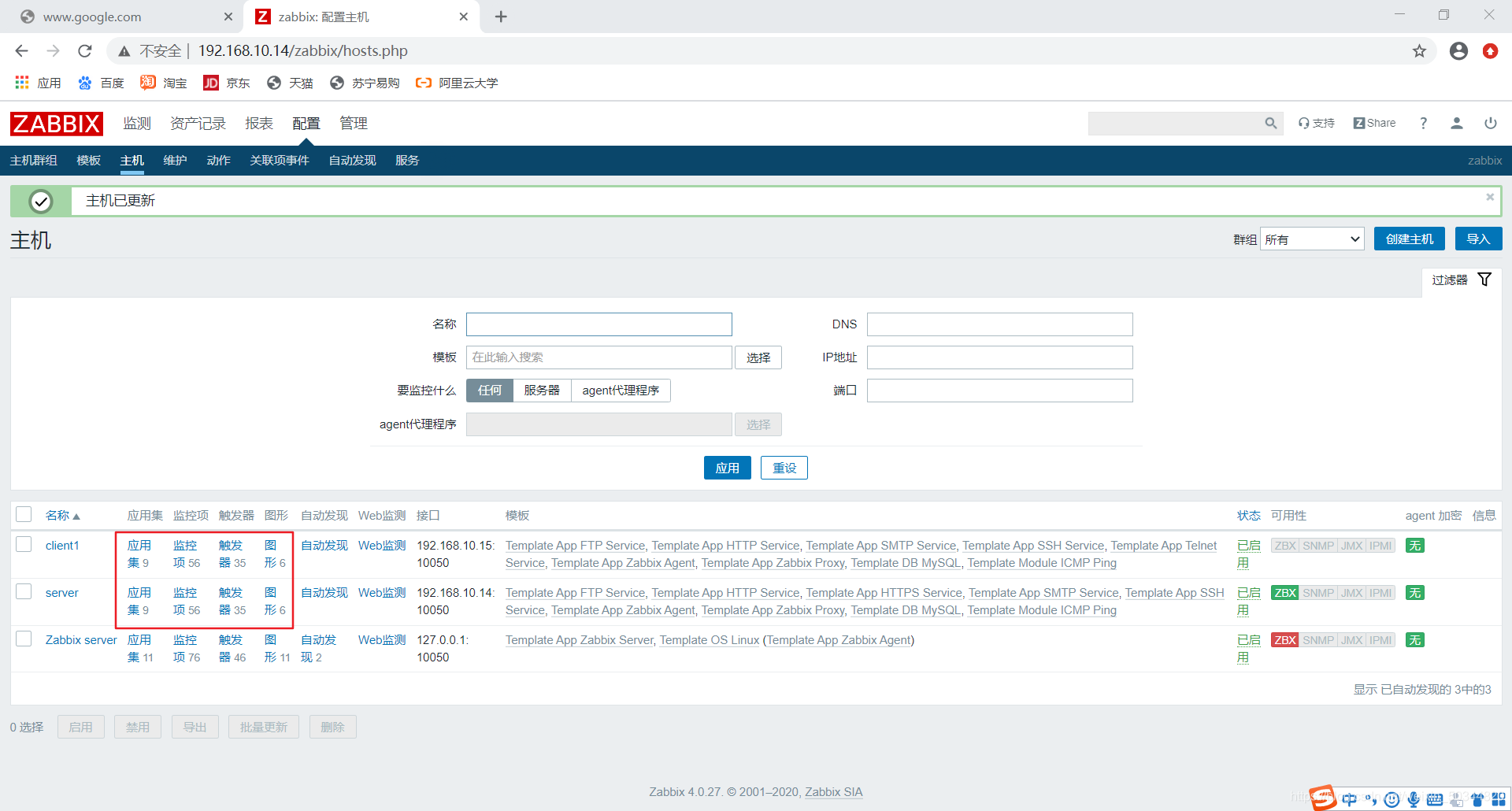Image resolution: width=1512 pixels, height=811 pixels.
Task: Open the Aliyun University bookmark
Action: [x=457, y=83]
